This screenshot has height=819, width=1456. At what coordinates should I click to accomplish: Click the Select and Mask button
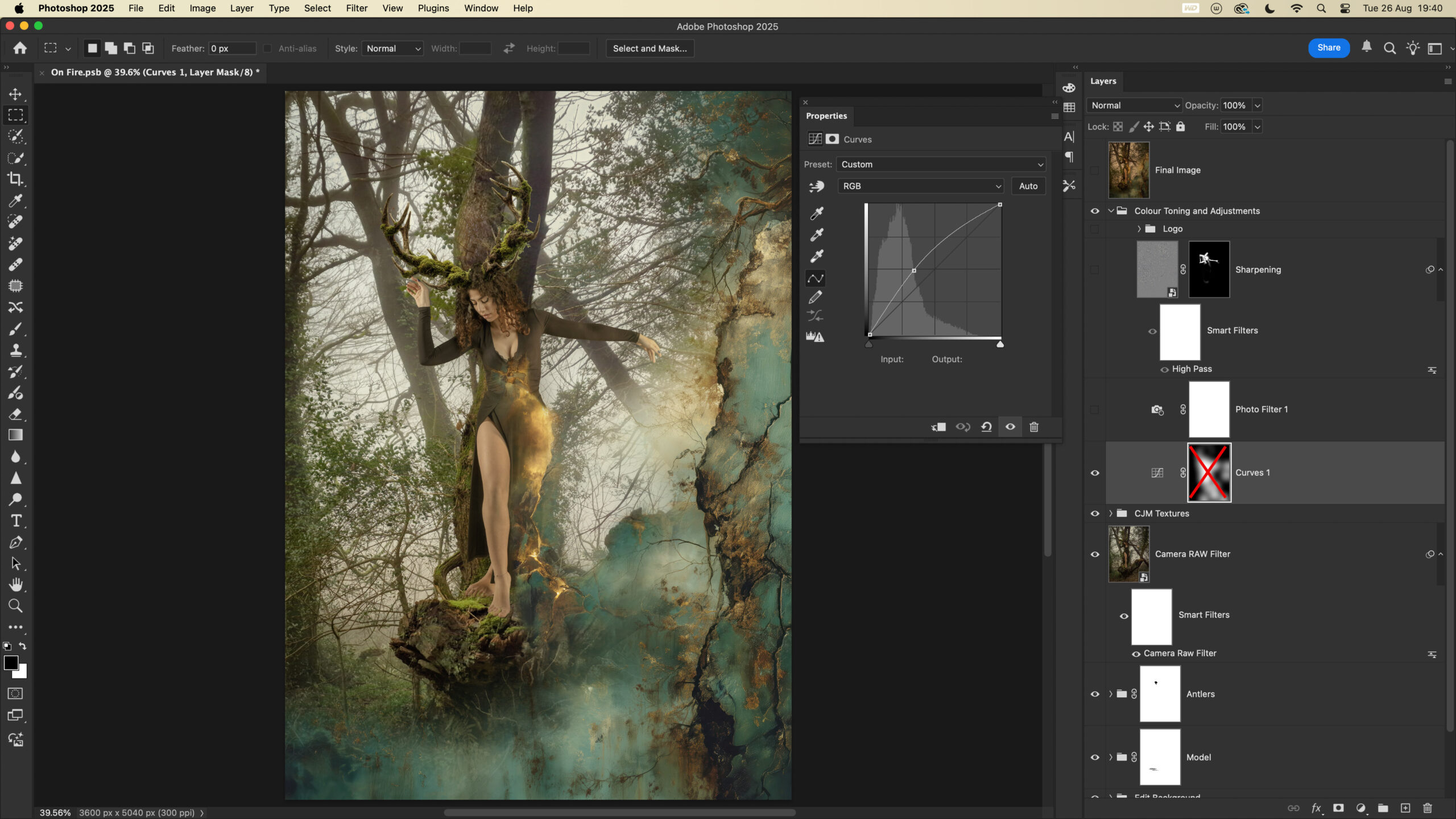click(x=650, y=48)
